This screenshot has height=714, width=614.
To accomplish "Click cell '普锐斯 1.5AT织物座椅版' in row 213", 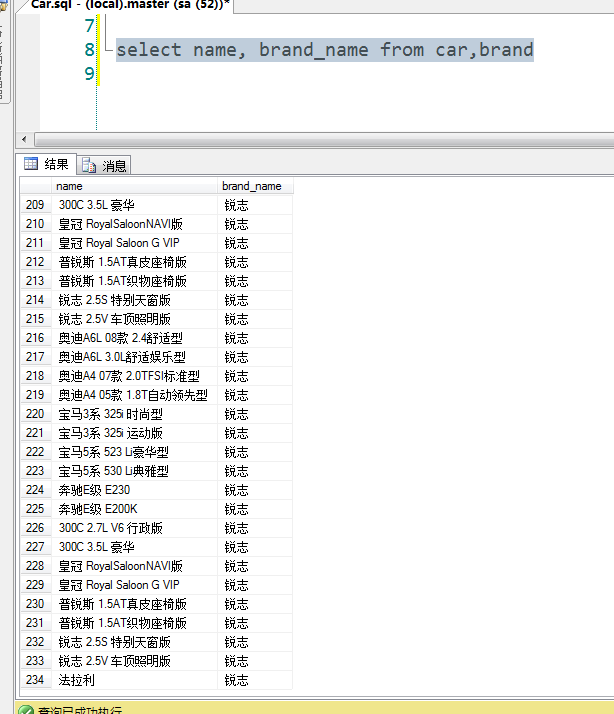I will 134,281.
